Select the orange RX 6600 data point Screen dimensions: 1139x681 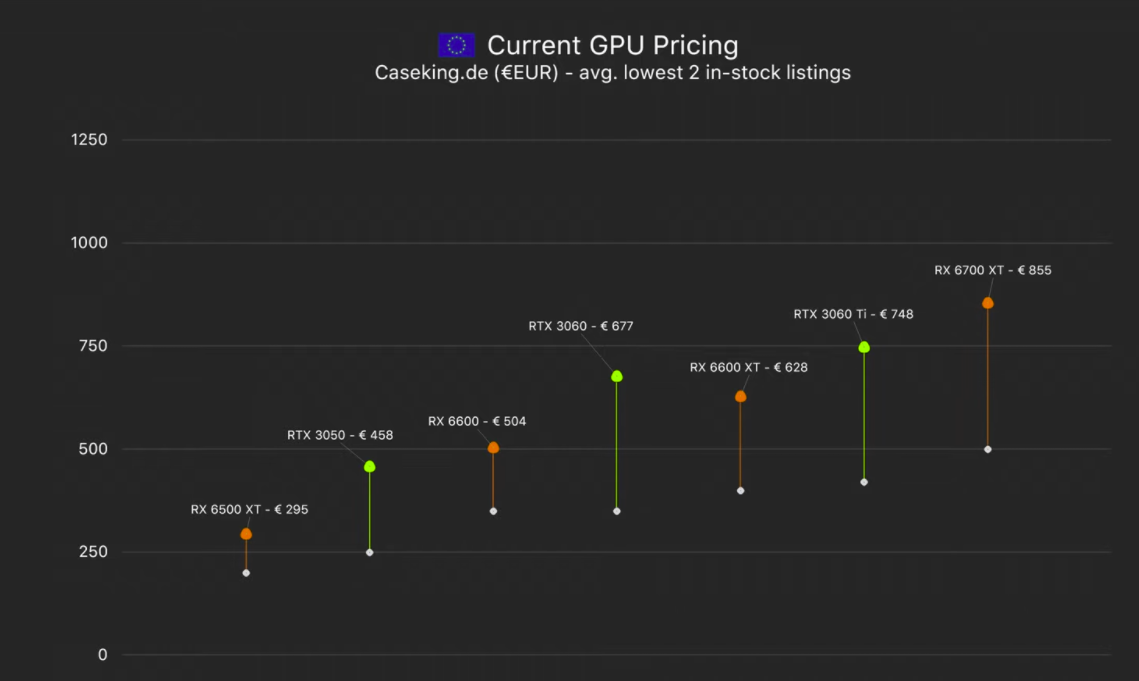click(493, 448)
